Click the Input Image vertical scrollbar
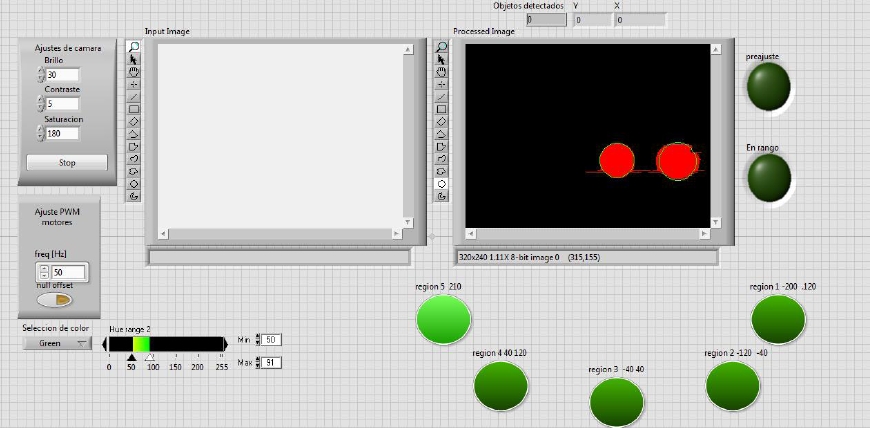This screenshot has width=870, height=428. click(x=407, y=135)
